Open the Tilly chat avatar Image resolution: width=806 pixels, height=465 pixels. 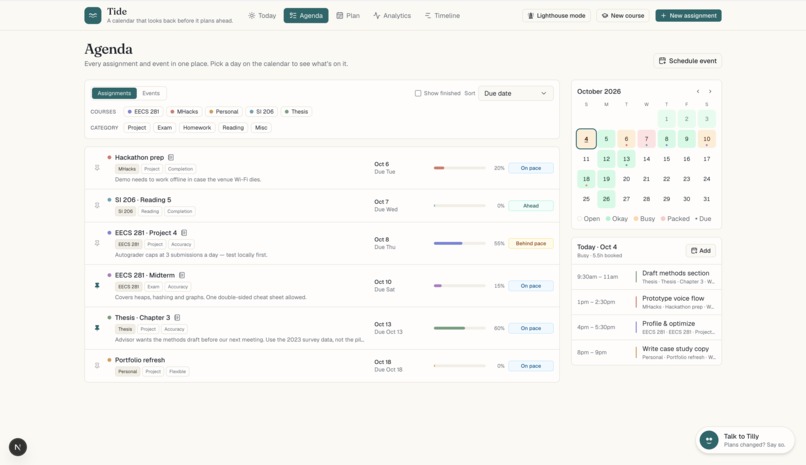coord(709,440)
